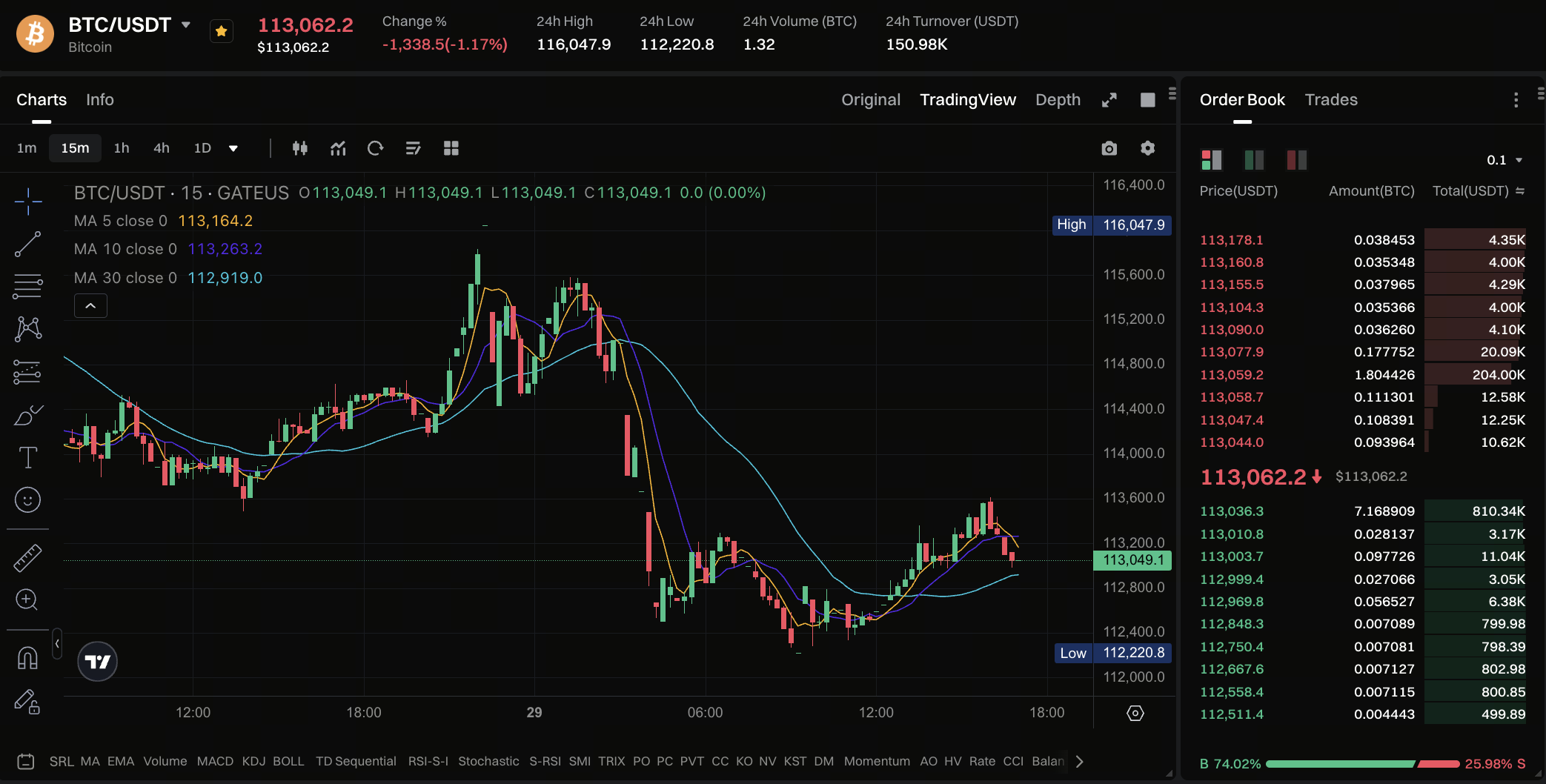Open the chart templates icon

[414, 148]
